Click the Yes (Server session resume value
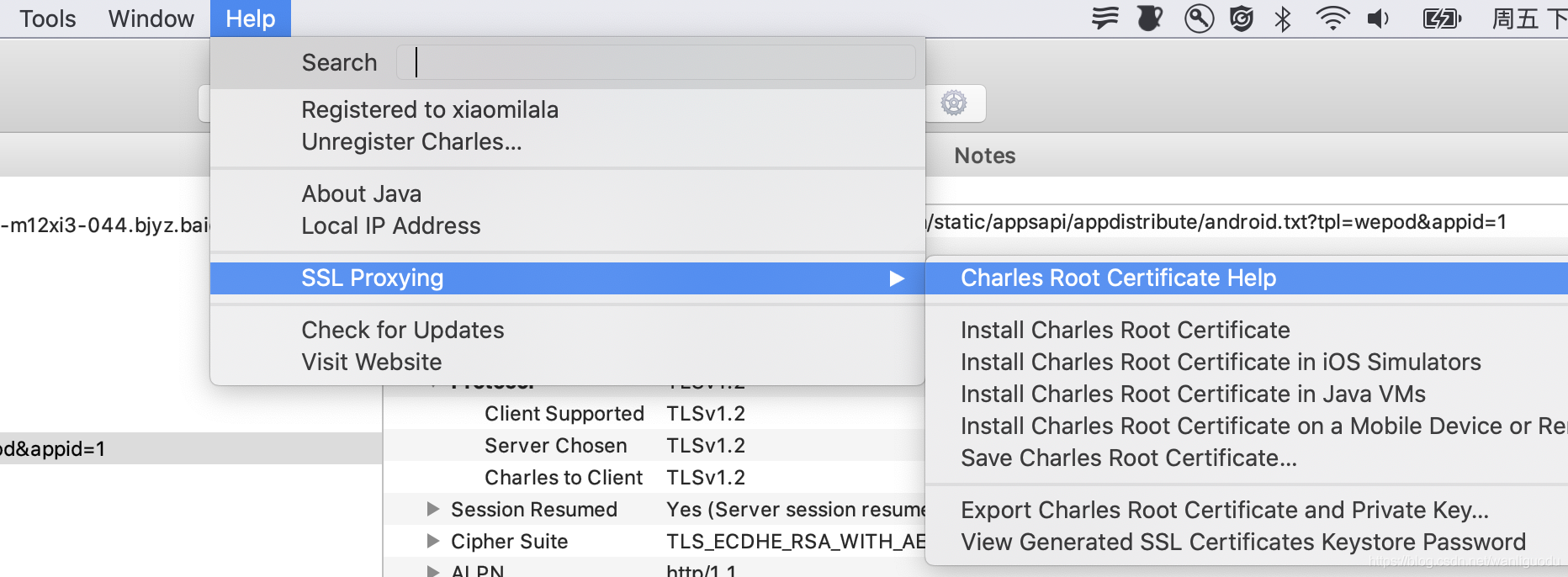 coord(796,510)
